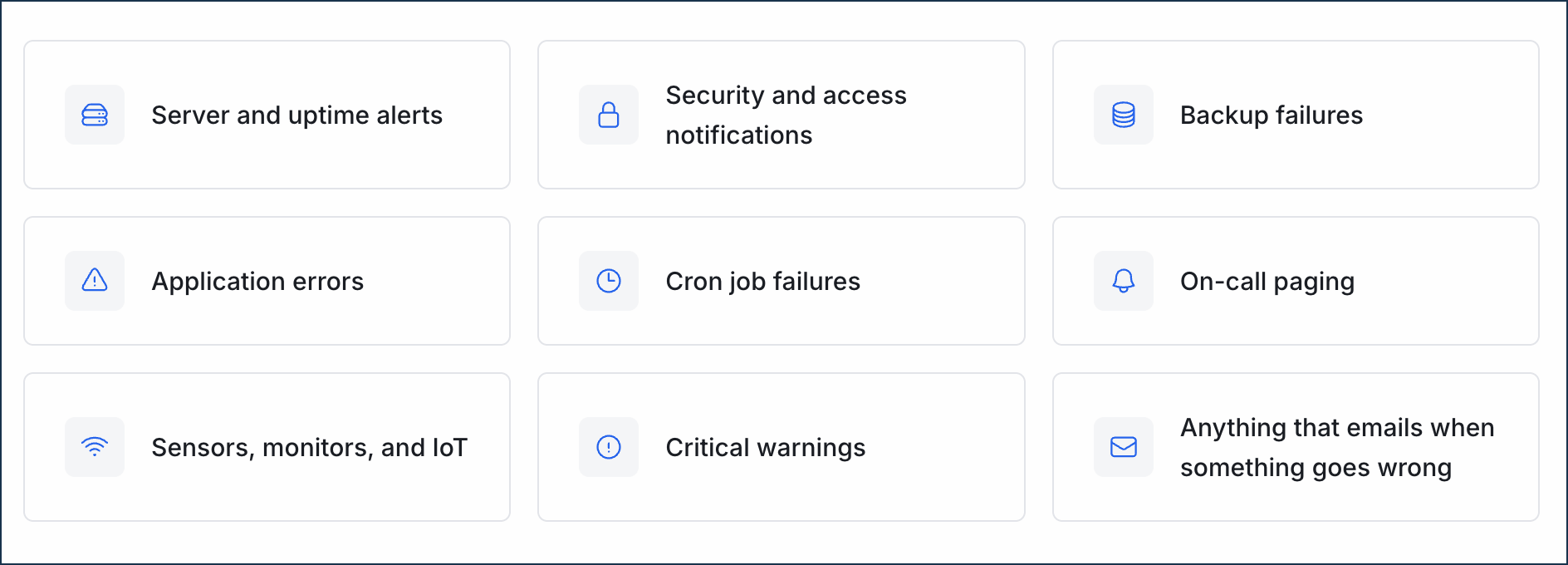Select the Server and uptime alerts card
The height and width of the screenshot is (565, 1568).
[x=267, y=115]
